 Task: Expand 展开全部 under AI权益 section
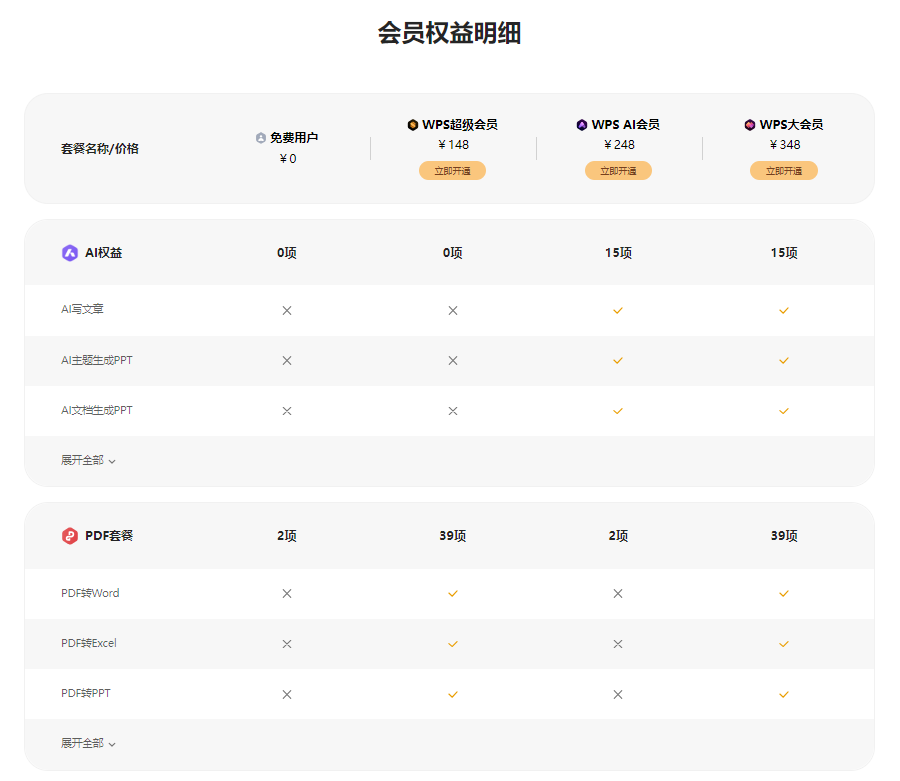tap(88, 460)
